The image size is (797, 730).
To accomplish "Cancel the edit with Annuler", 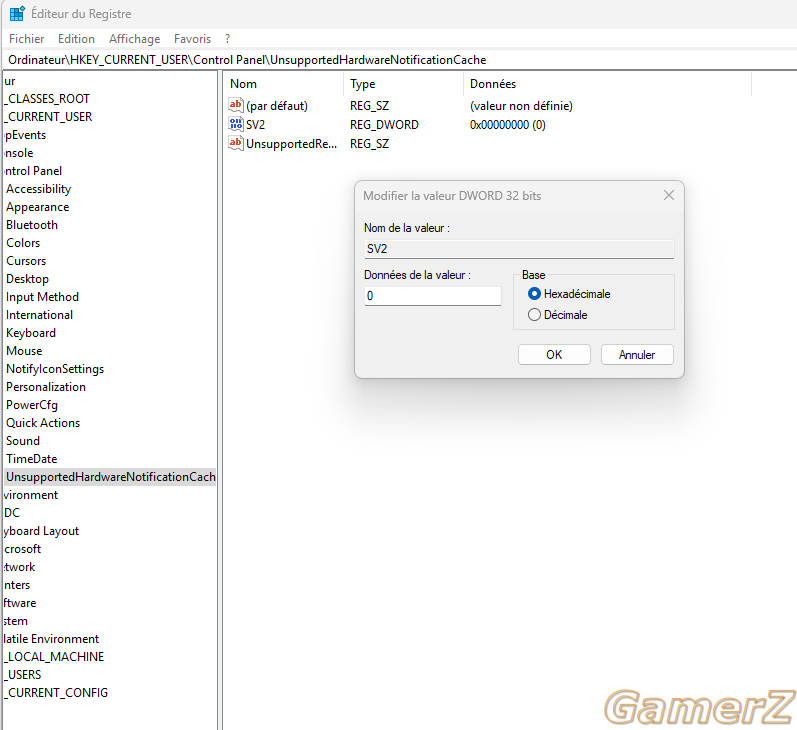I will [x=637, y=354].
